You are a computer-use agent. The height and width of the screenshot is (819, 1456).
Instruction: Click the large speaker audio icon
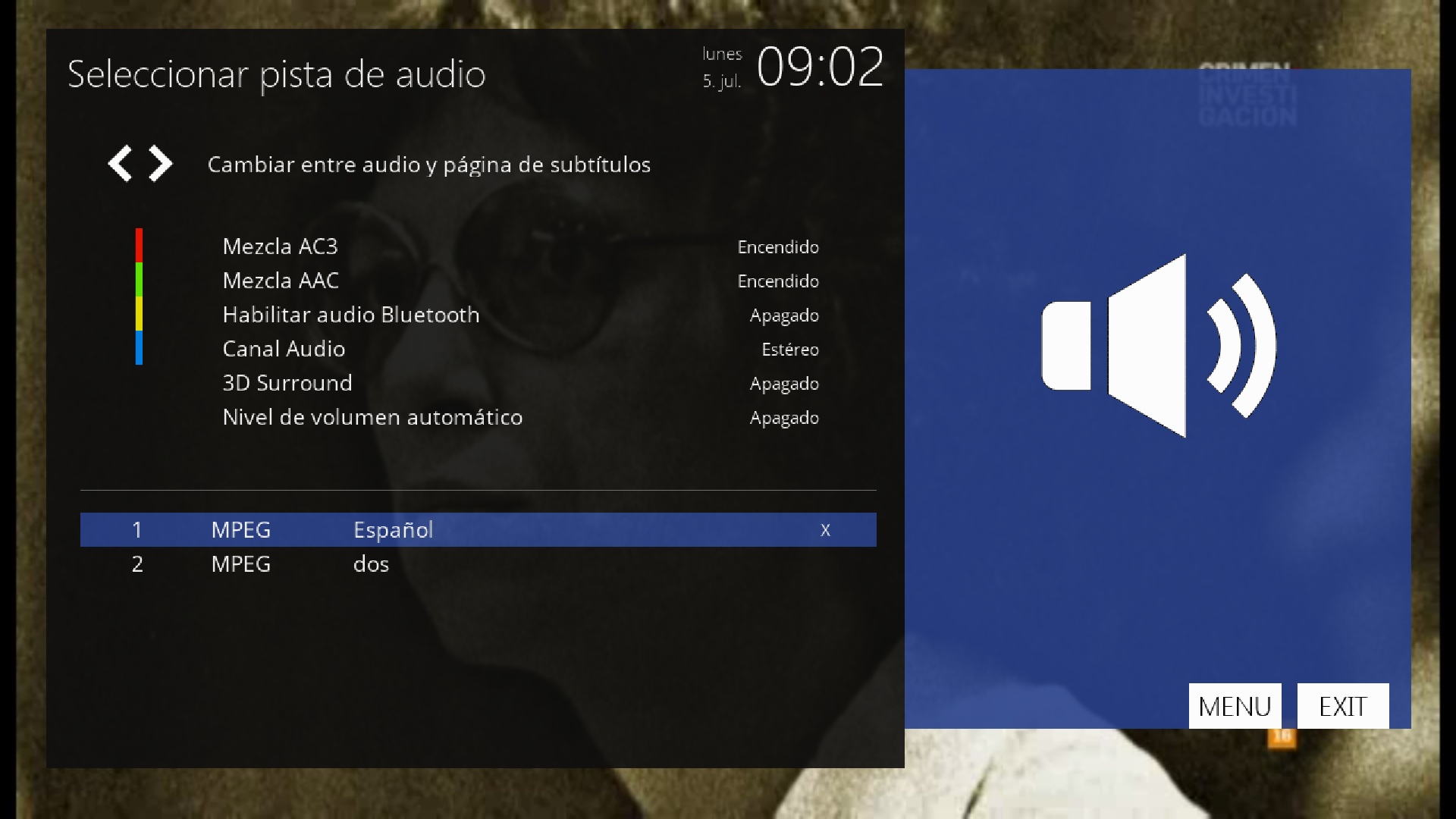click(1158, 346)
